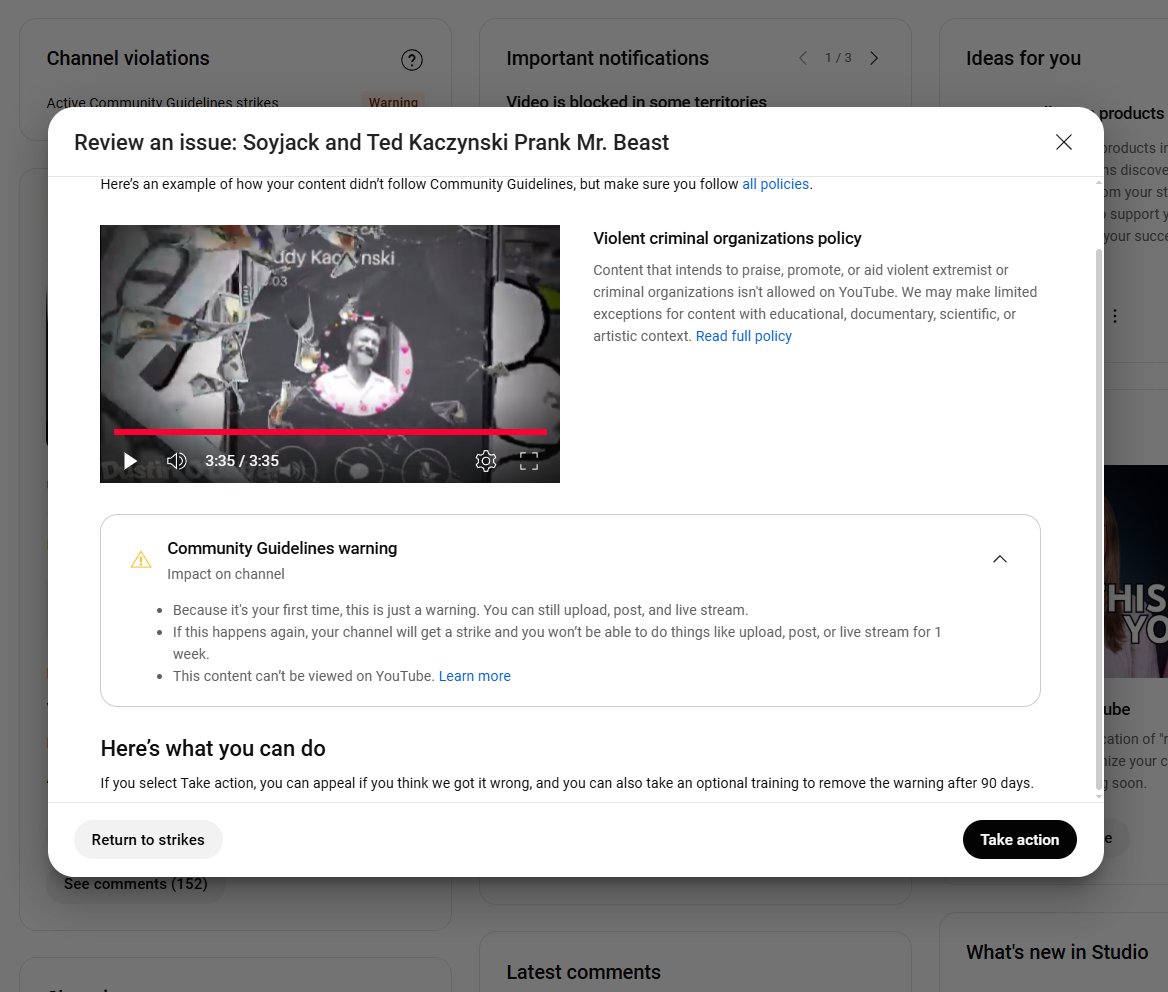
Task: Collapse Community Guidelines warning section
Action: point(1000,559)
